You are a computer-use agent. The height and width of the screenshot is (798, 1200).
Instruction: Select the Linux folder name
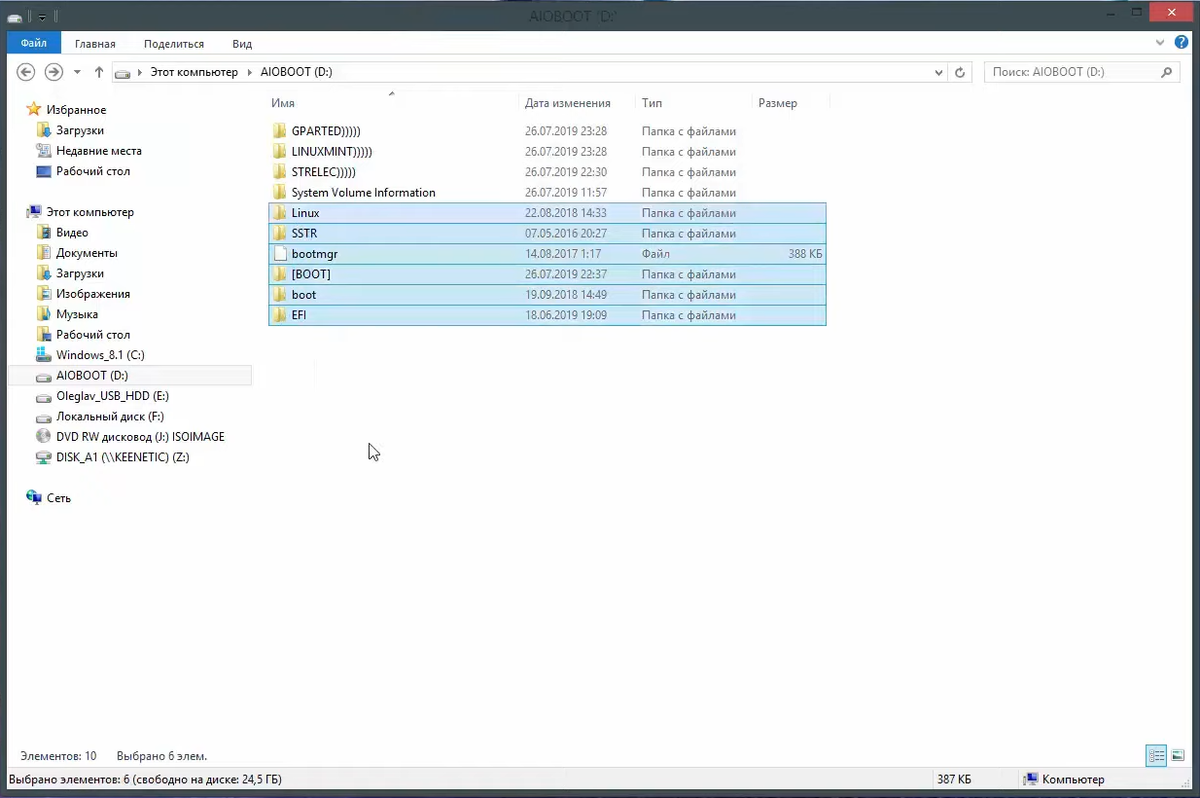point(305,213)
